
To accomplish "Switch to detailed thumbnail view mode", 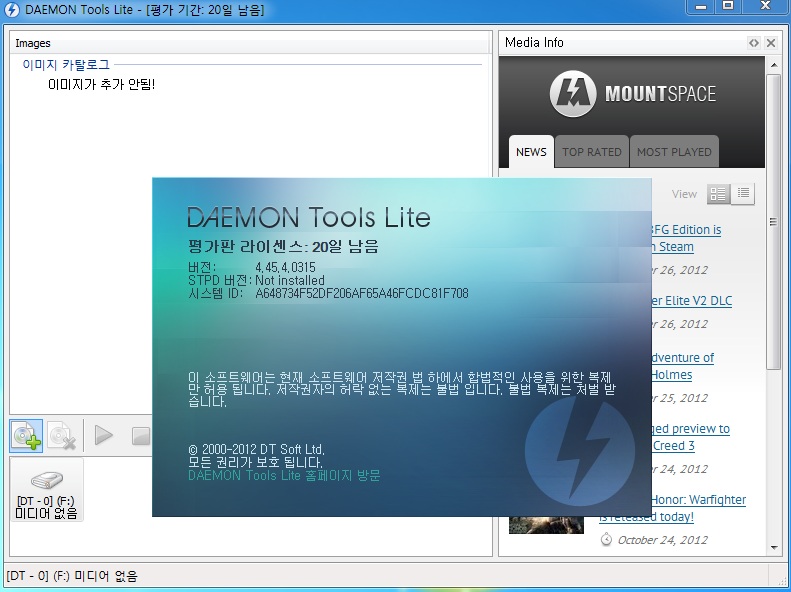I will [718, 194].
